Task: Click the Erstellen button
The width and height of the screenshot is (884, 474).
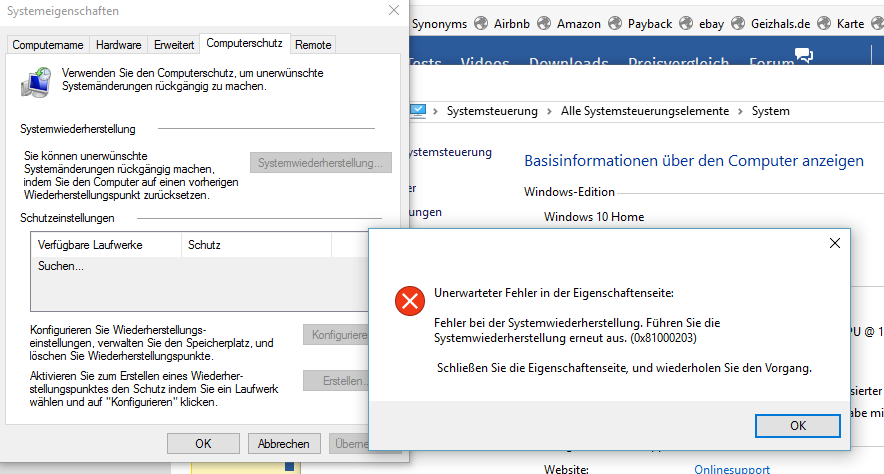Action: coord(336,381)
